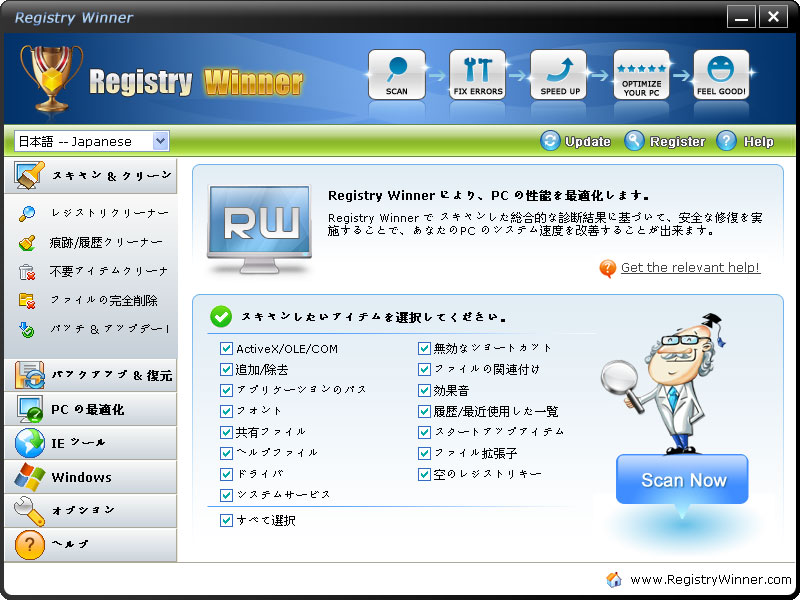Click the SPEED UP step icon
The height and width of the screenshot is (600, 800).
point(559,74)
